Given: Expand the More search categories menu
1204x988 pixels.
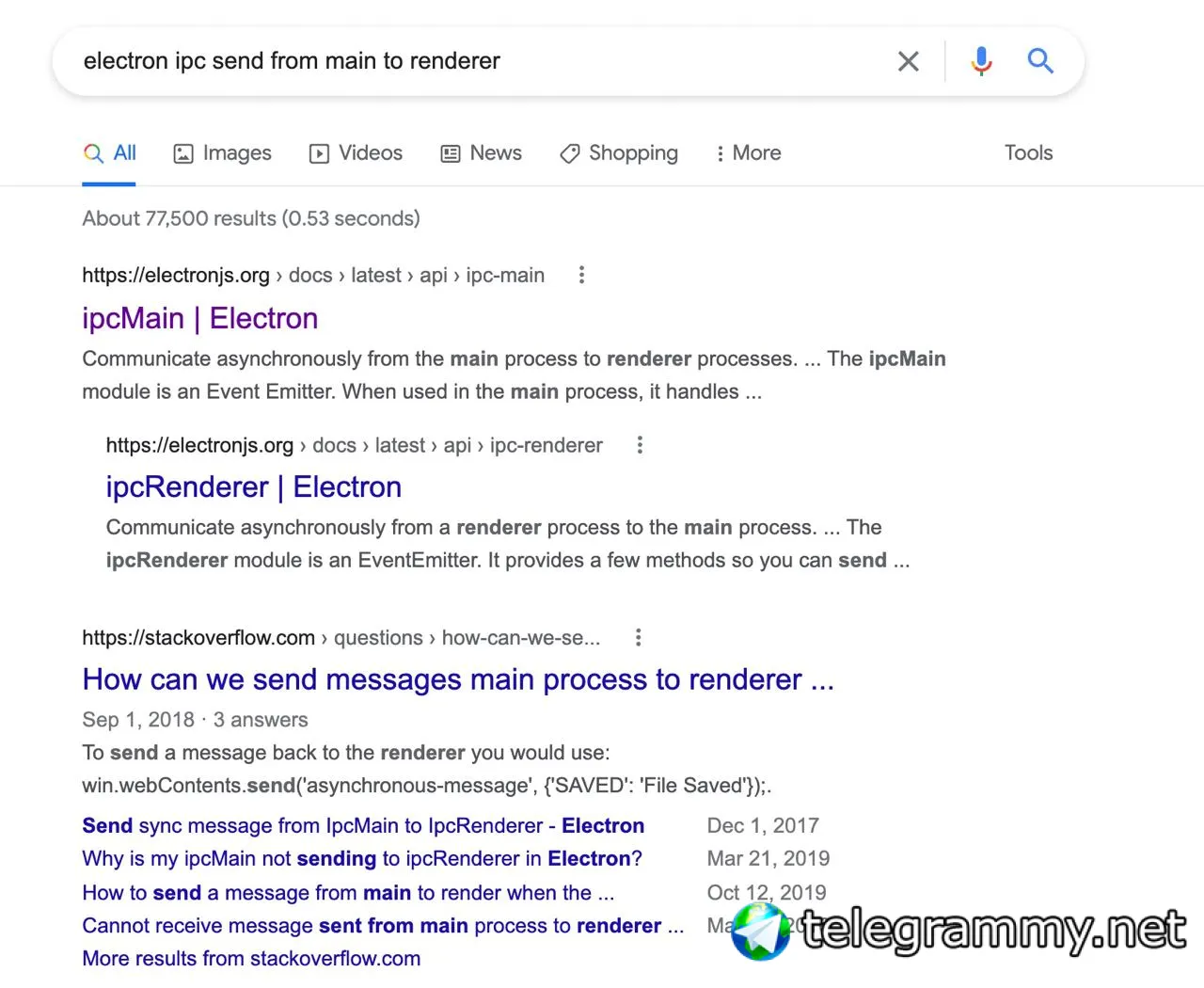Looking at the screenshot, I should 748,153.
